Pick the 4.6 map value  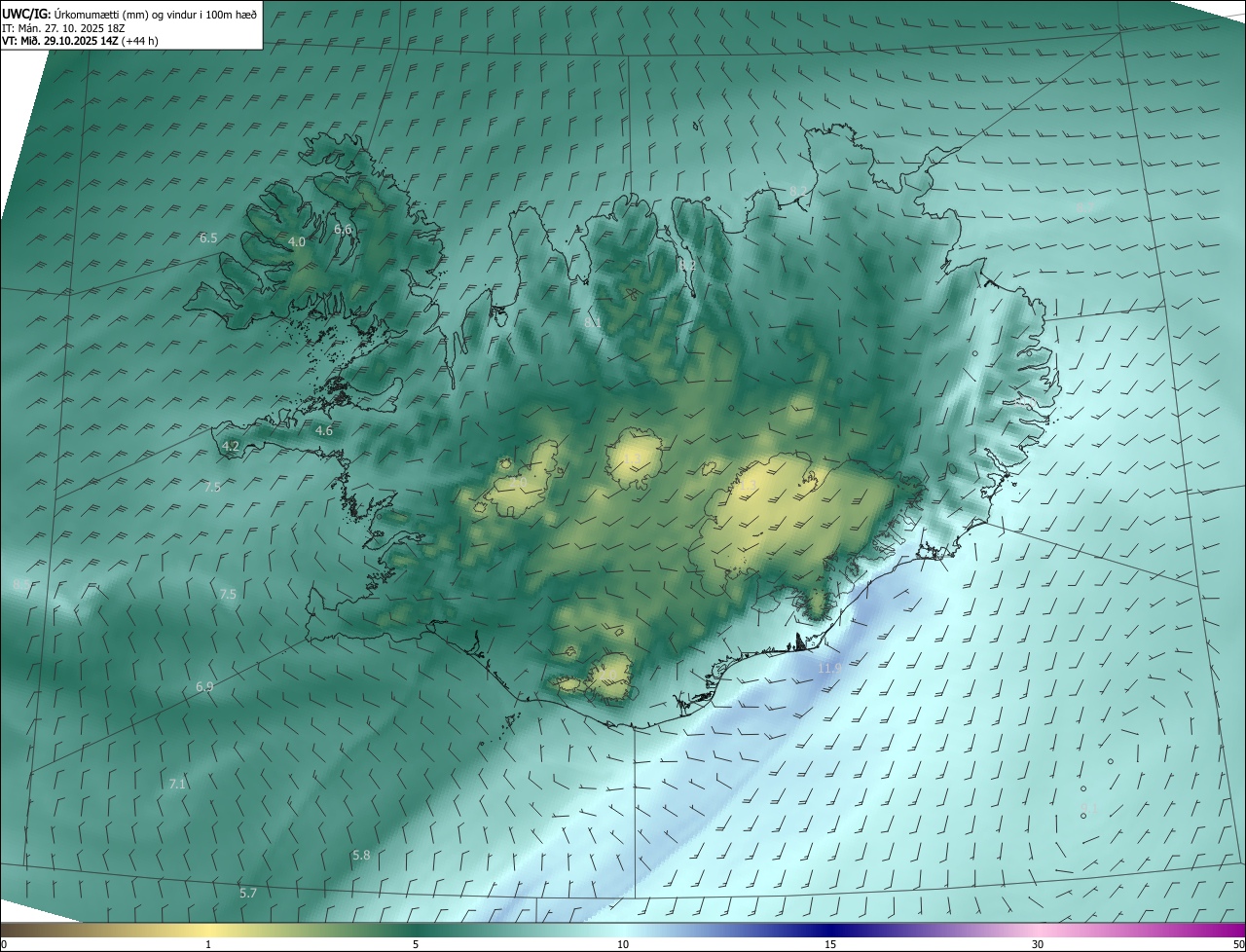[324, 430]
